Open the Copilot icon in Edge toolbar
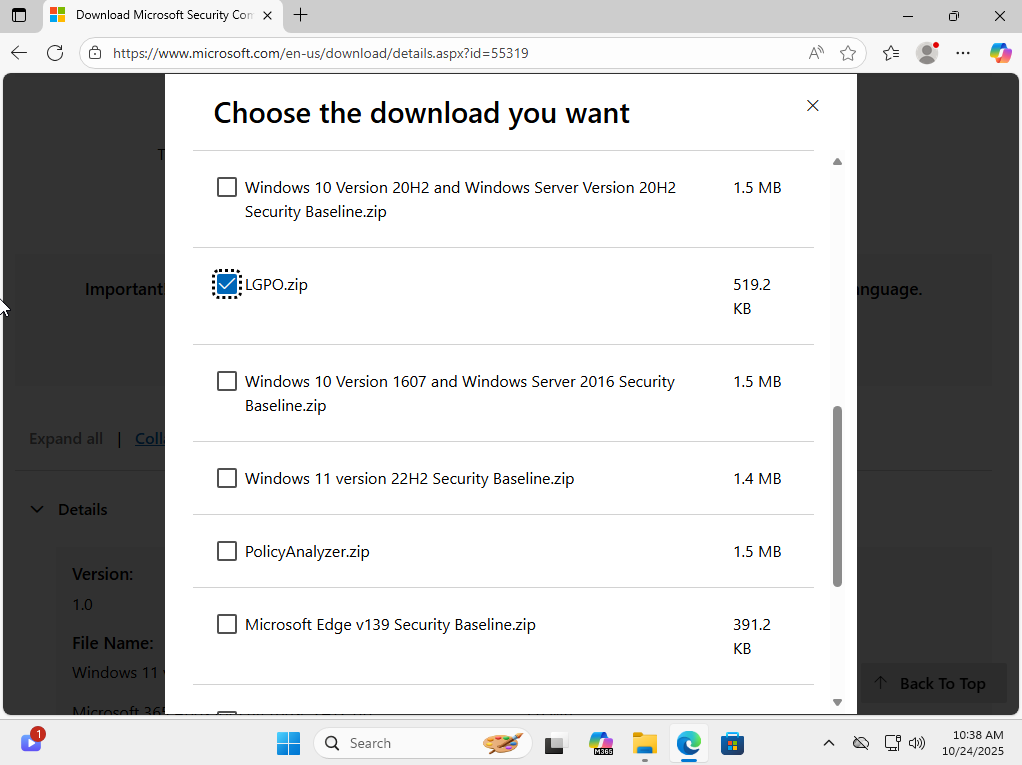This screenshot has width=1022, height=765. tap(1000, 53)
